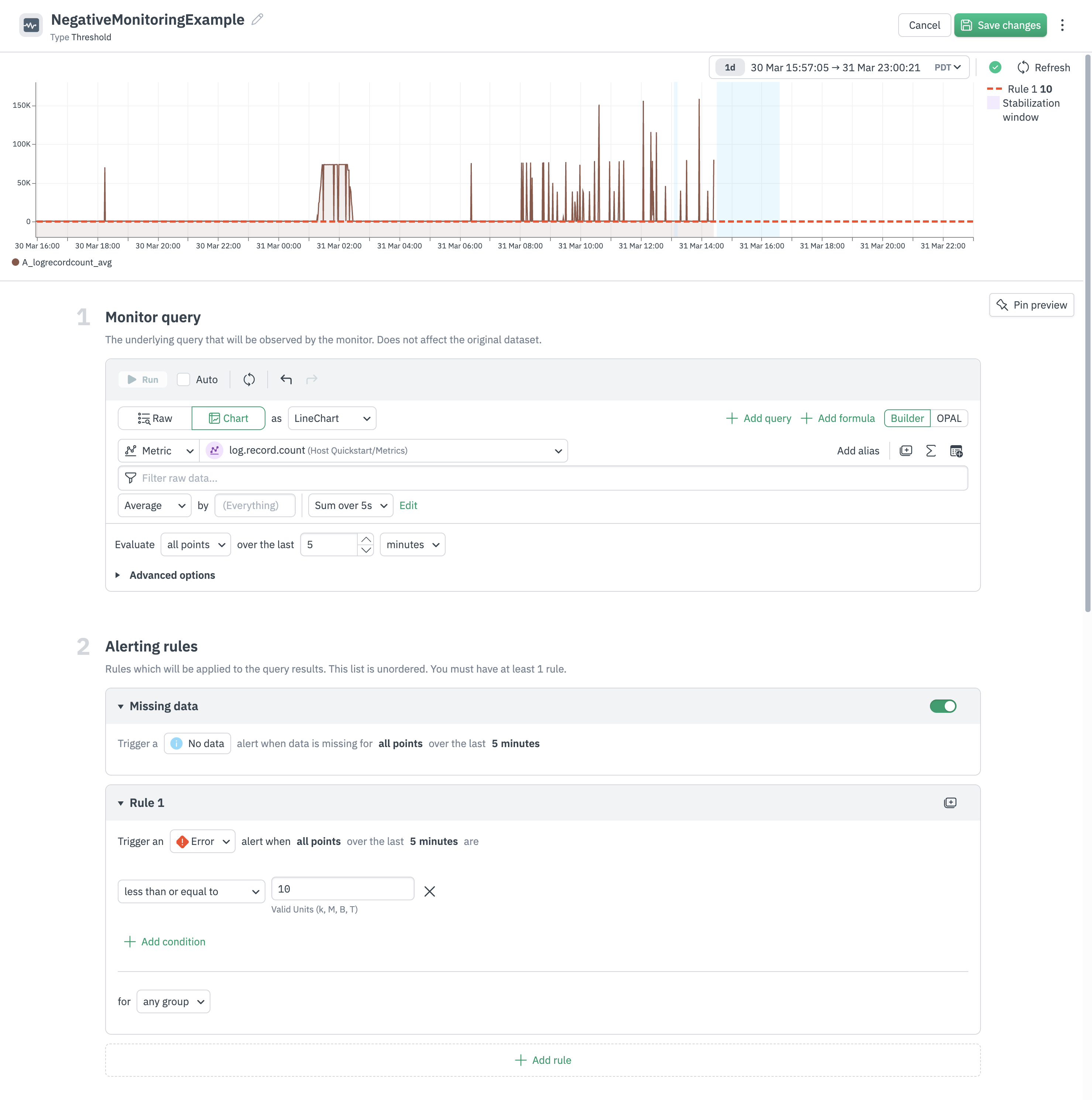Image resolution: width=1092 pixels, height=1100 pixels.
Task: Click the Add rule link
Action: pyautogui.click(x=543, y=1060)
